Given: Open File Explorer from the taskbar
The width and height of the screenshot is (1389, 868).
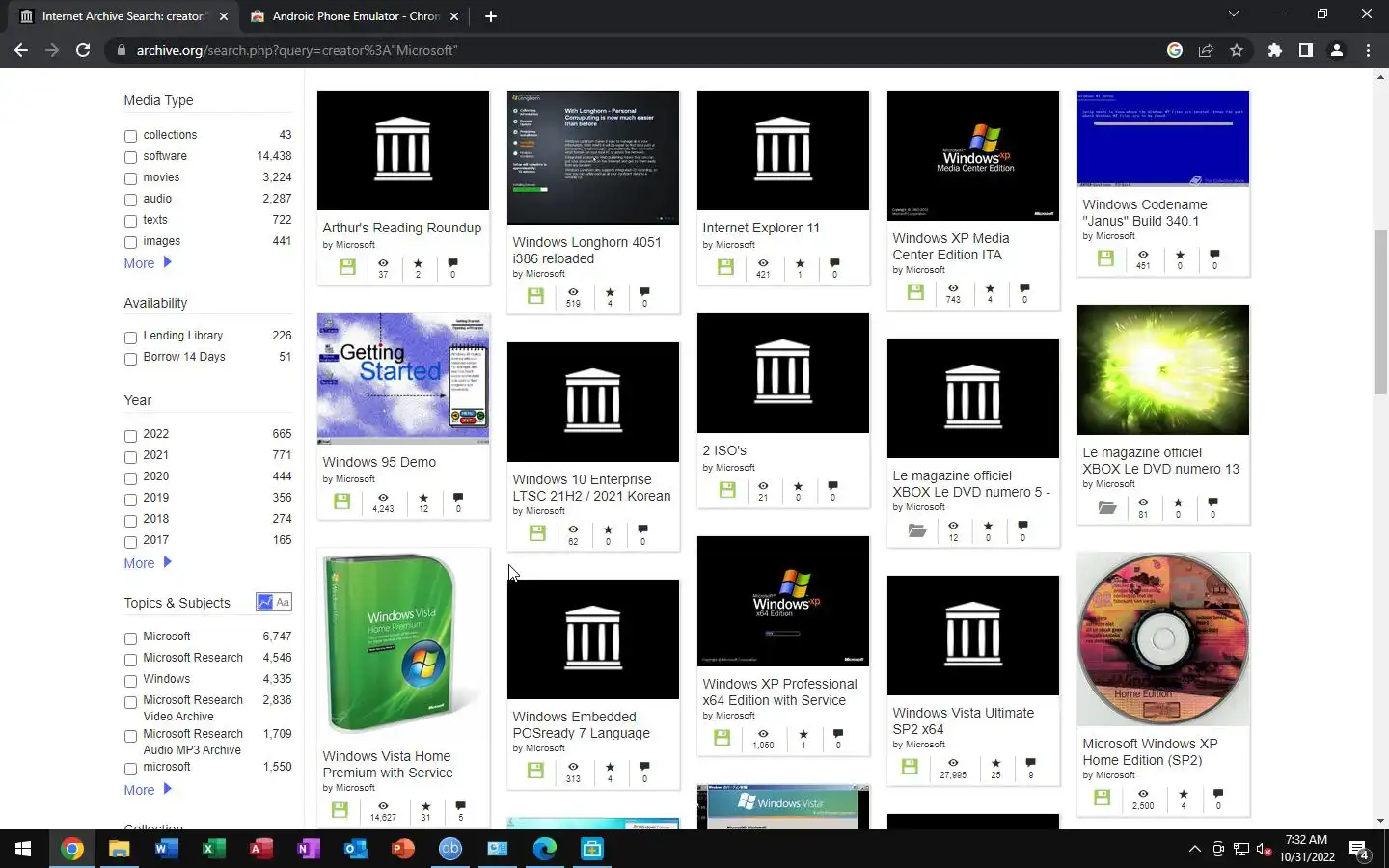Looking at the screenshot, I should point(119,849).
